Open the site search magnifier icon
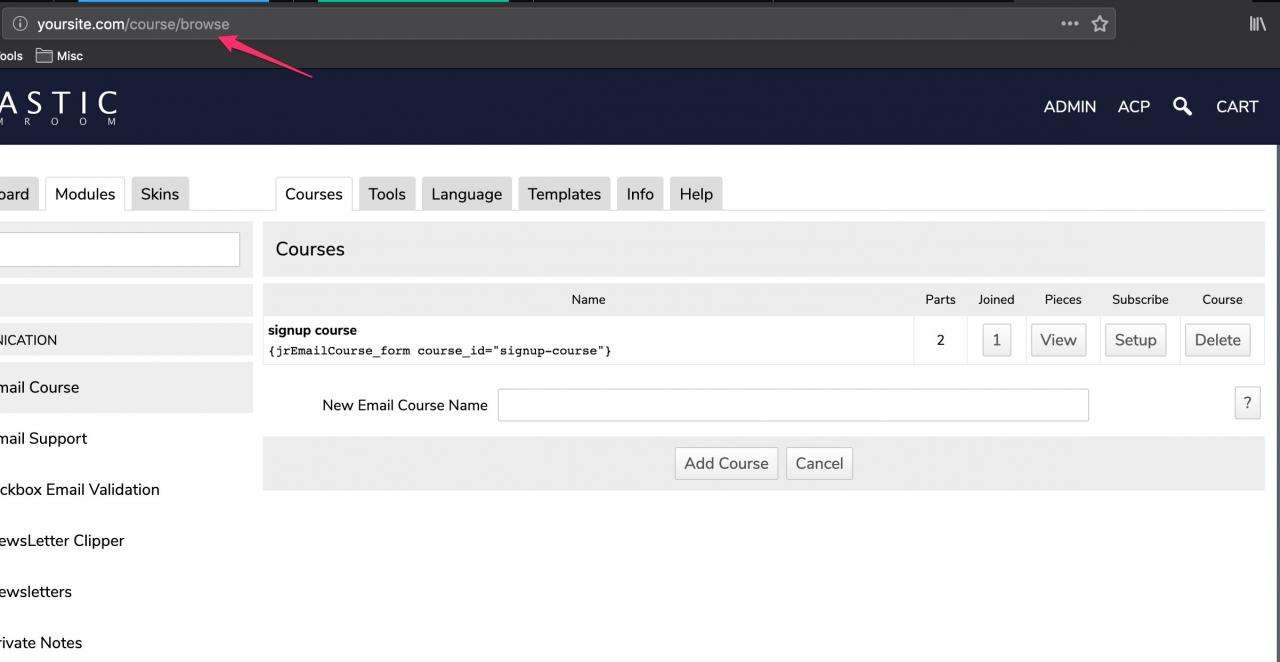This screenshot has width=1280, height=662. [x=1182, y=106]
